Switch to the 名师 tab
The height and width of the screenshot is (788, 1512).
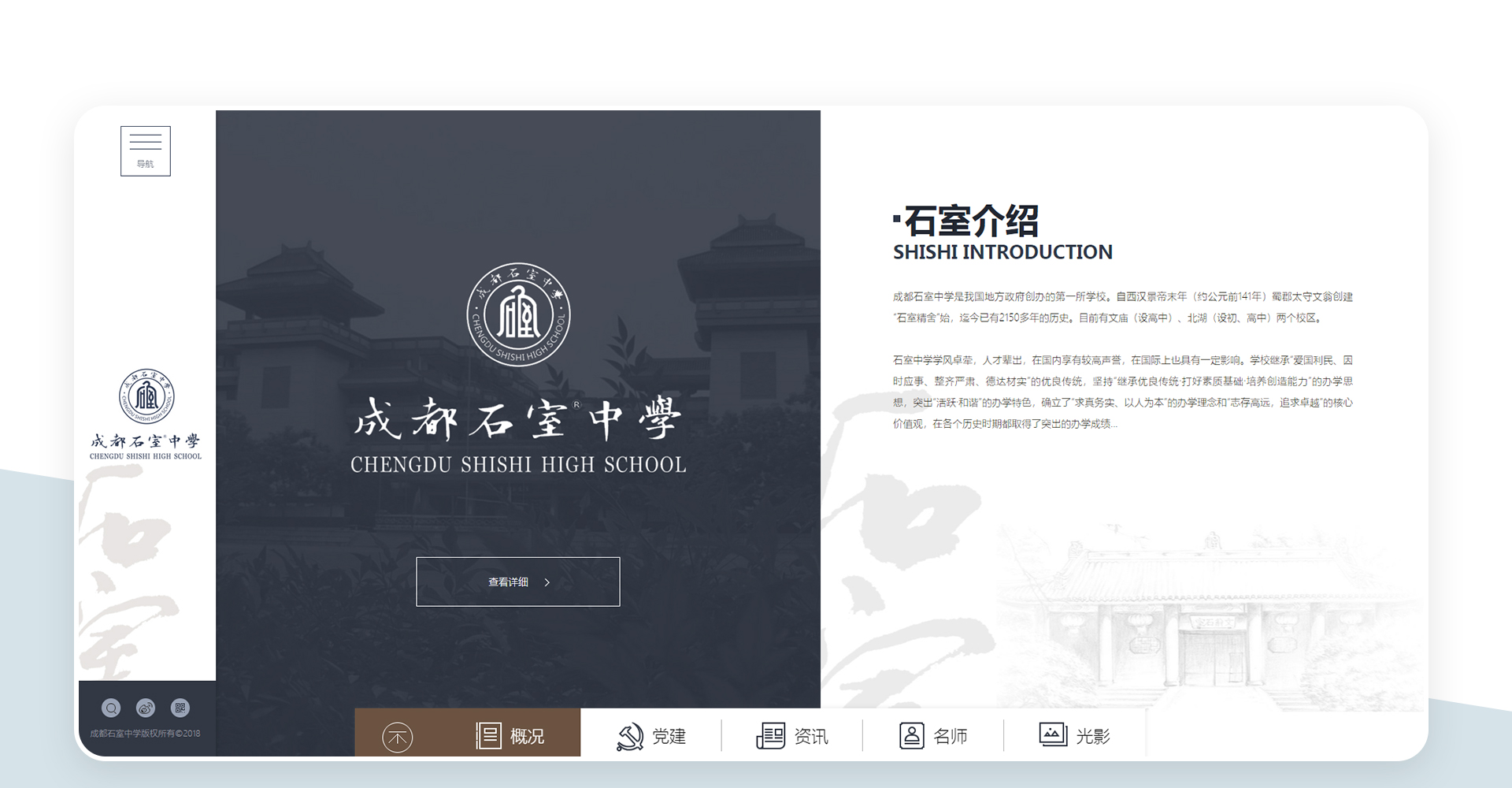point(951,736)
